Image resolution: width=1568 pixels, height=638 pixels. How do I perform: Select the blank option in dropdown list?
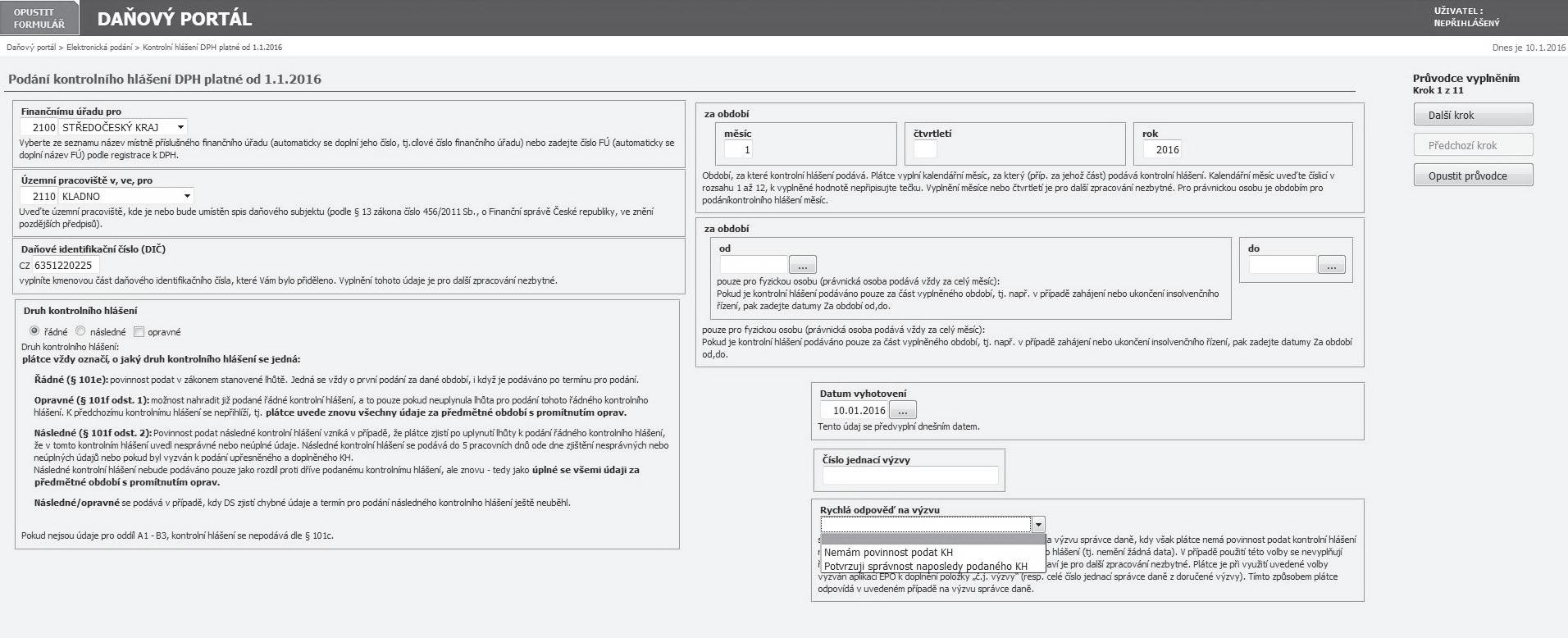click(933, 540)
